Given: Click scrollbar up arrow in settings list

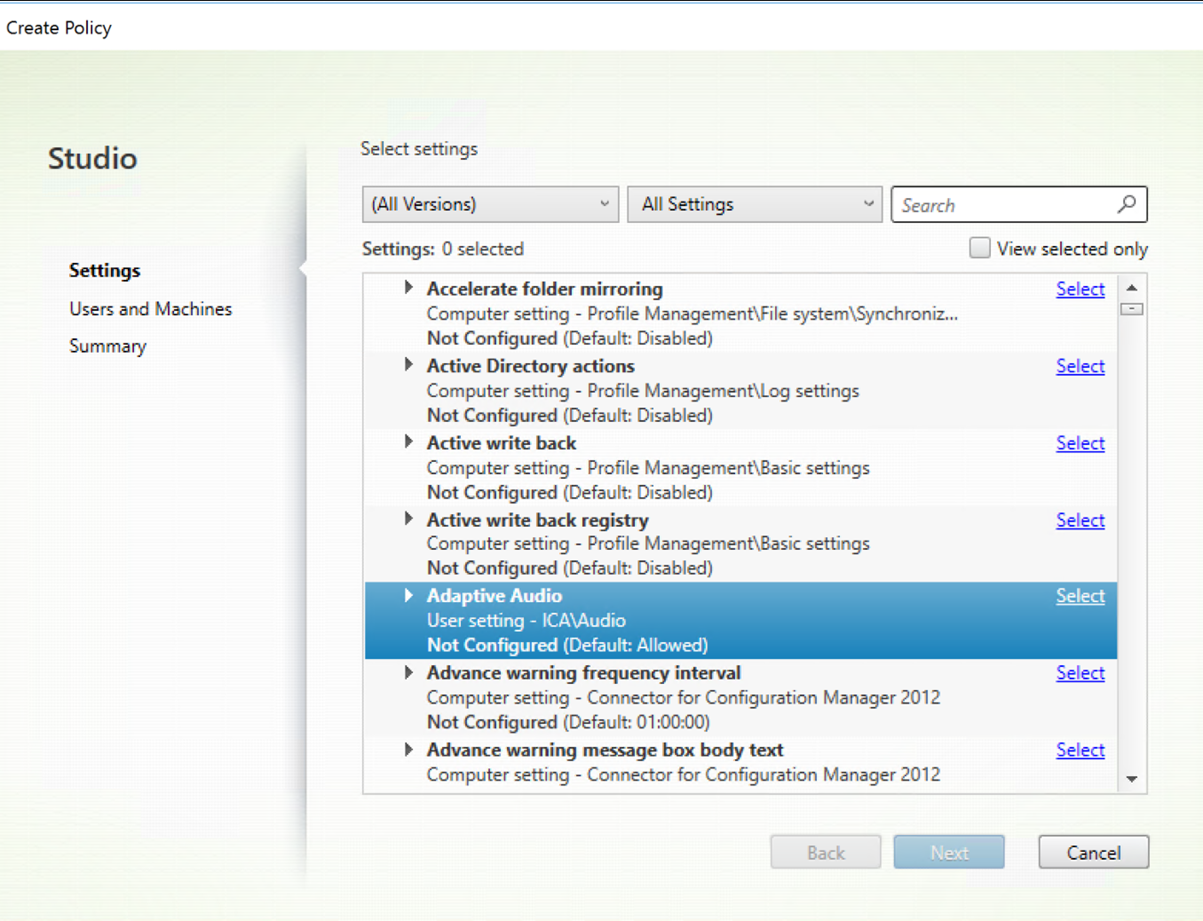Looking at the screenshot, I should [1132, 288].
